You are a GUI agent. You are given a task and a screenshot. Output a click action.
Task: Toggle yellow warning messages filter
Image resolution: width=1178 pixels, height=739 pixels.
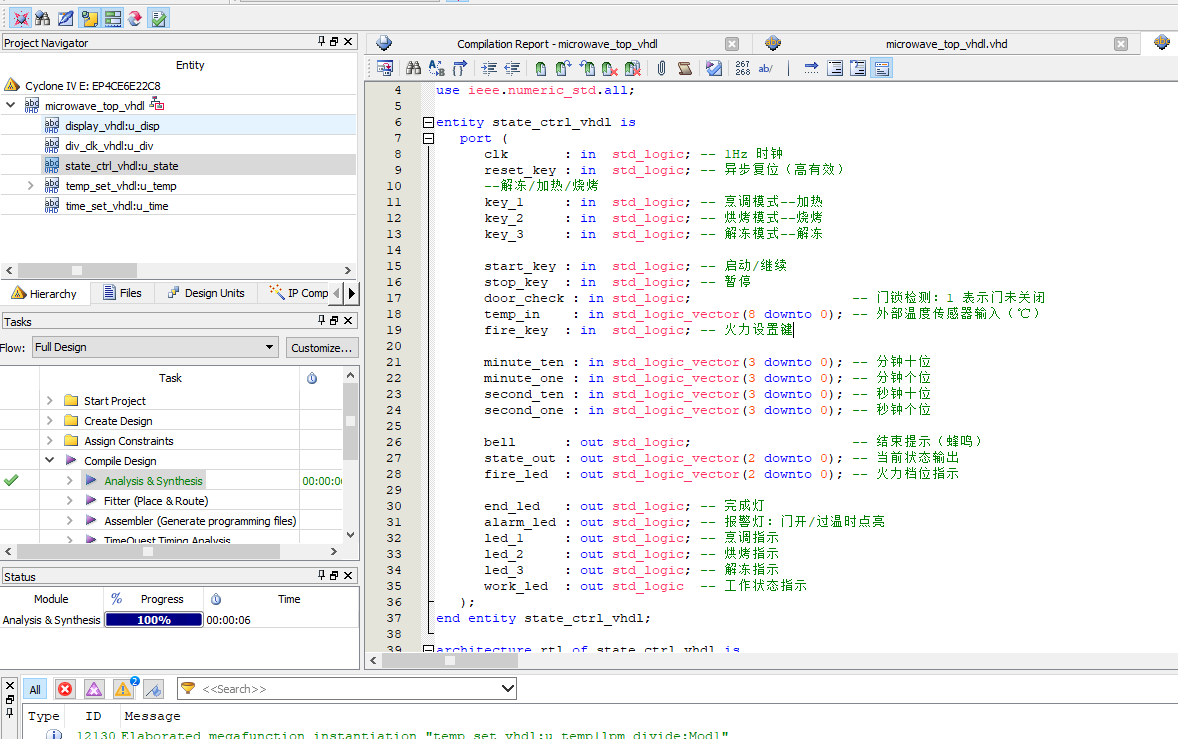[x=123, y=689]
